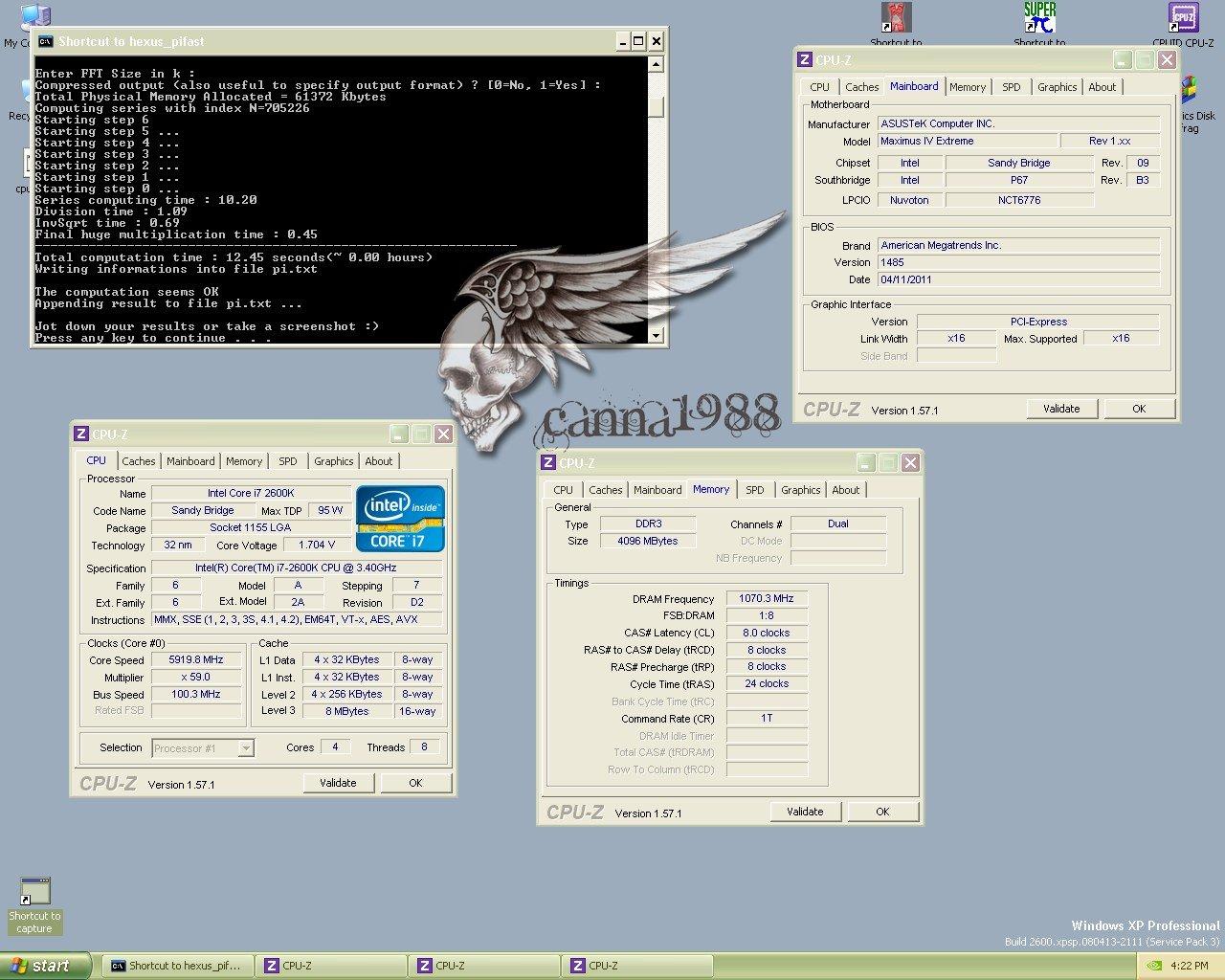Click the CPU-Z CPU window title icon

pos(81,434)
